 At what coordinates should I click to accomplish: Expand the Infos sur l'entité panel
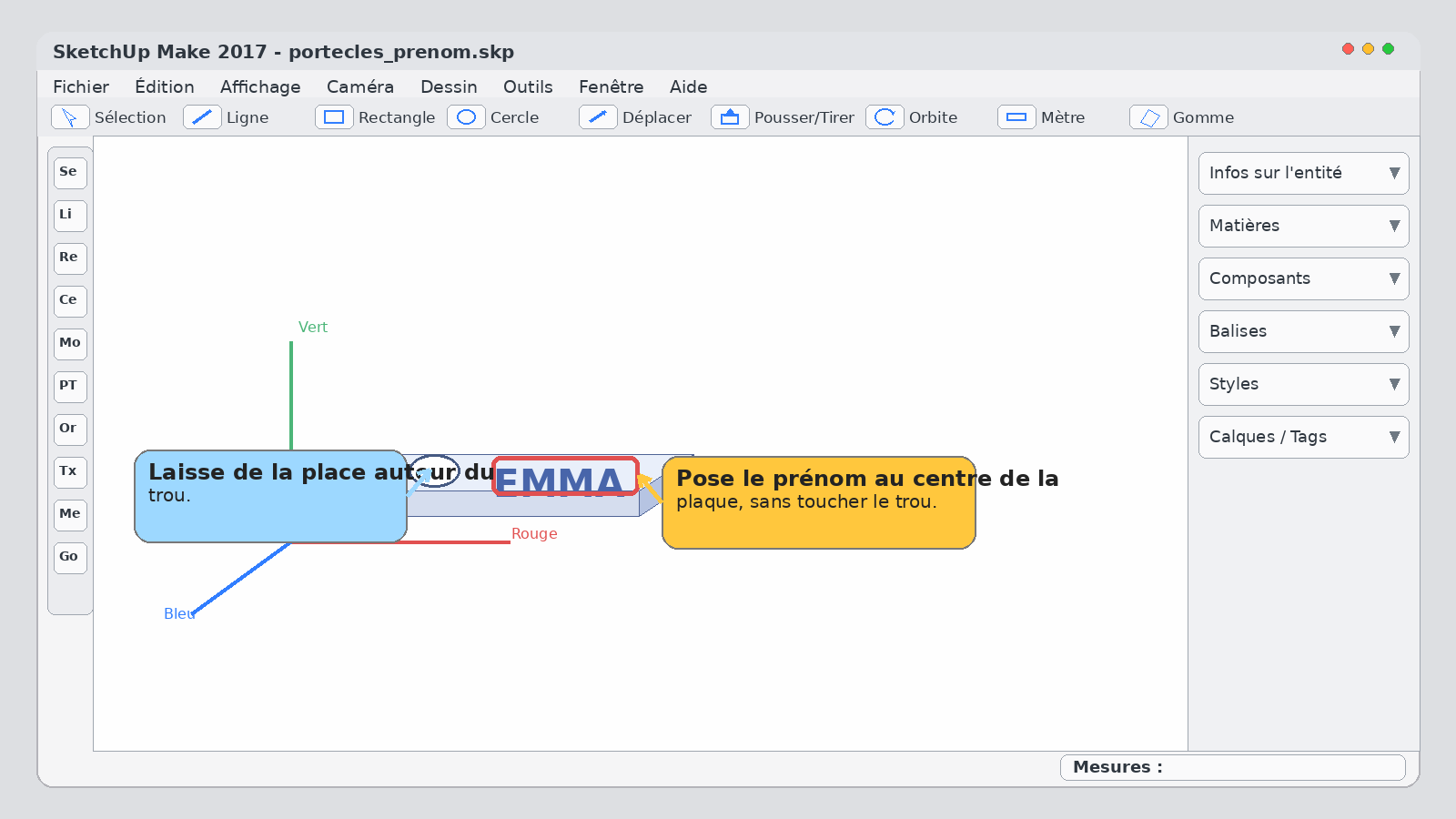pos(1303,173)
